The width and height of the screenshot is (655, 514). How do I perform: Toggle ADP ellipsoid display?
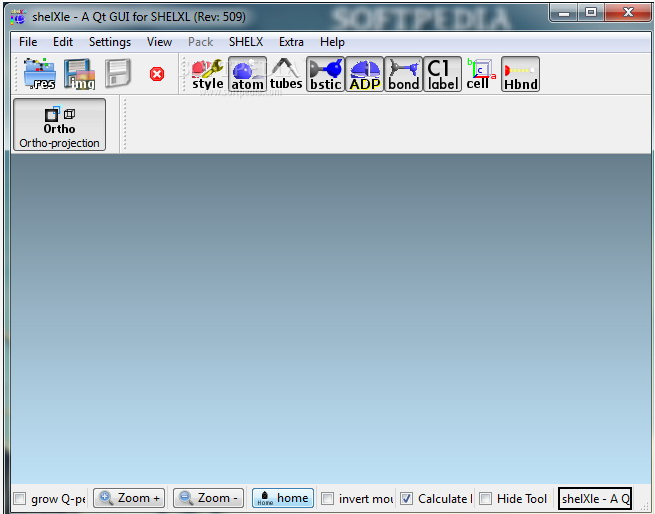point(364,74)
